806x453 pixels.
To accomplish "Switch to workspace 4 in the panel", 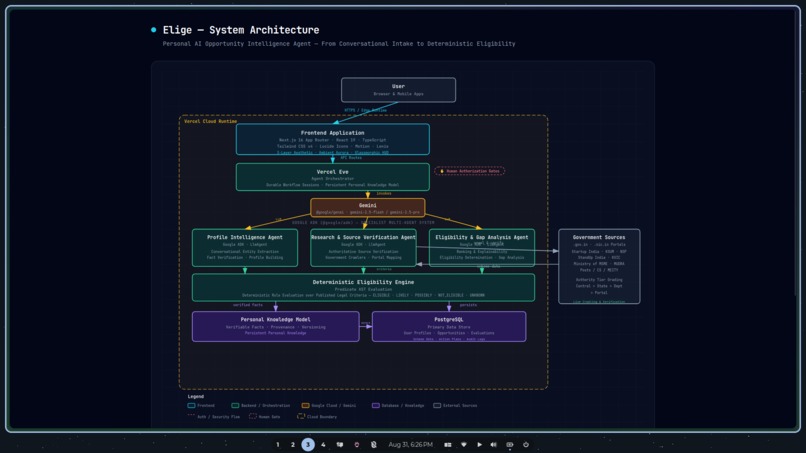I will tap(323, 445).
